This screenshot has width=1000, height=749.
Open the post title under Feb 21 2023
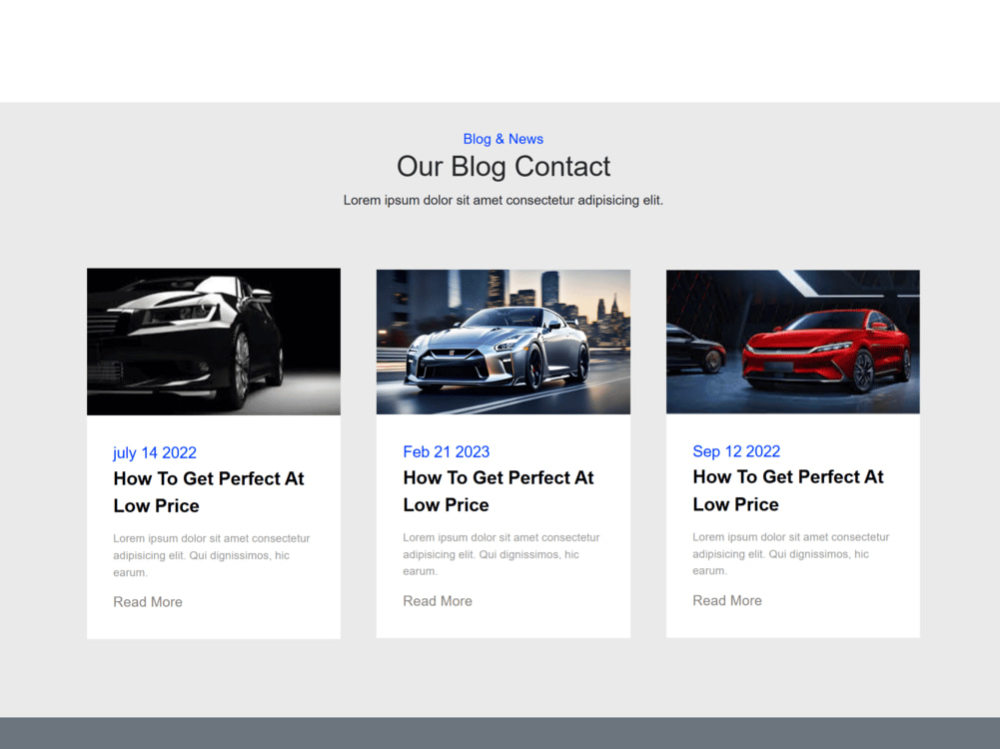point(498,491)
